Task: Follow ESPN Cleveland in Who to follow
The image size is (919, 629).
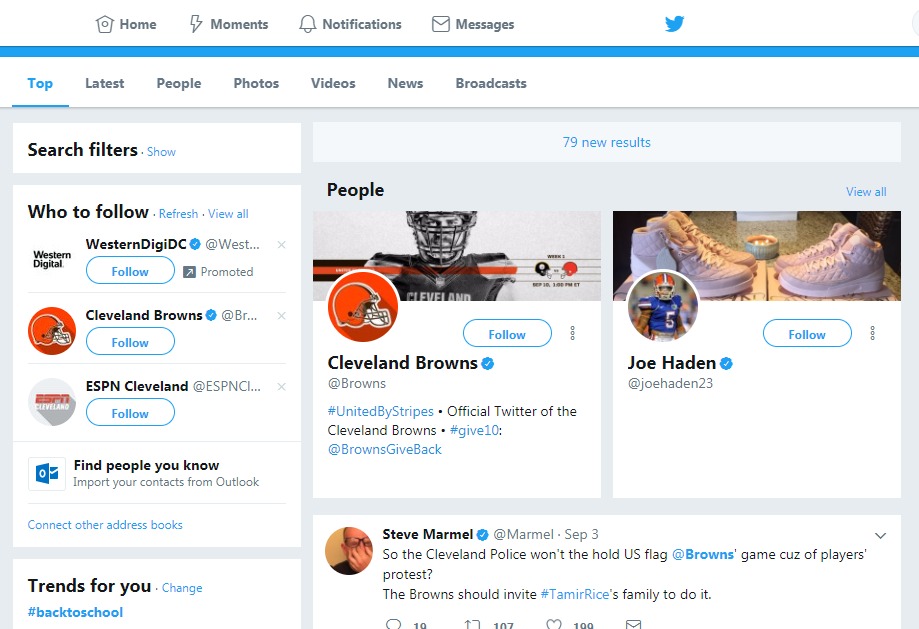Action: [x=130, y=413]
